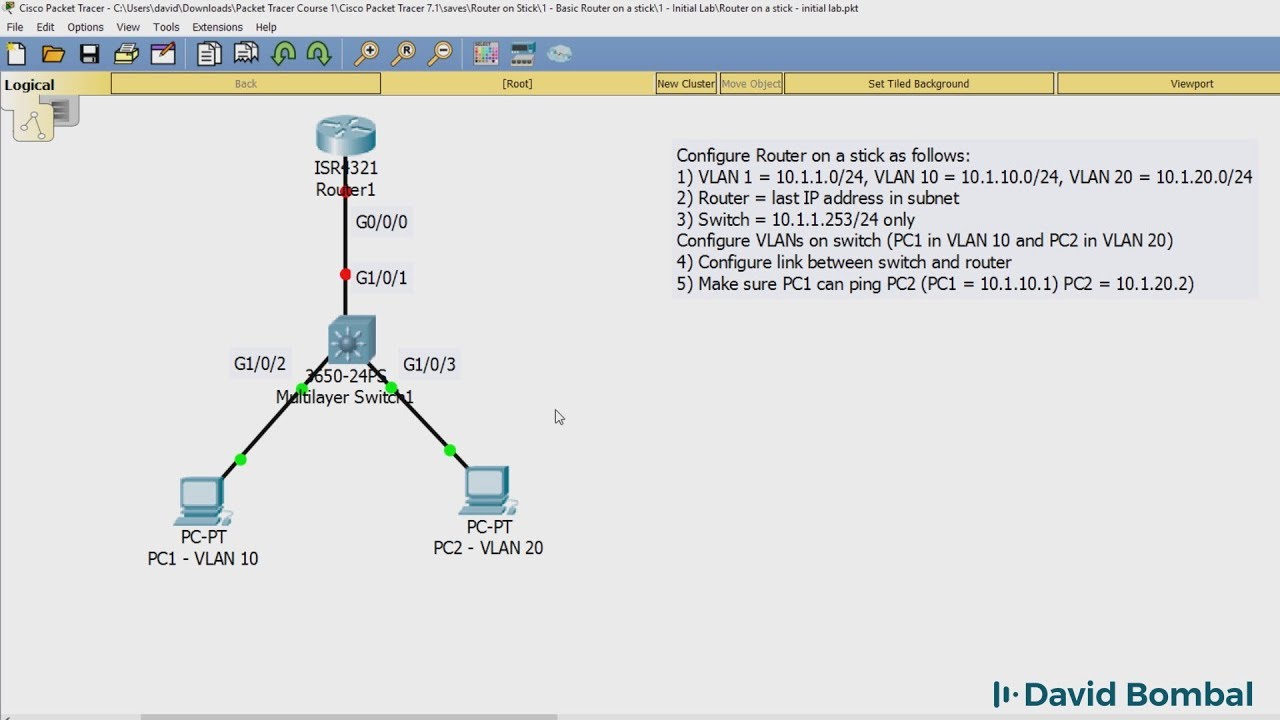
Task: Click the G1/0/2 interface label
Action: click(260, 364)
